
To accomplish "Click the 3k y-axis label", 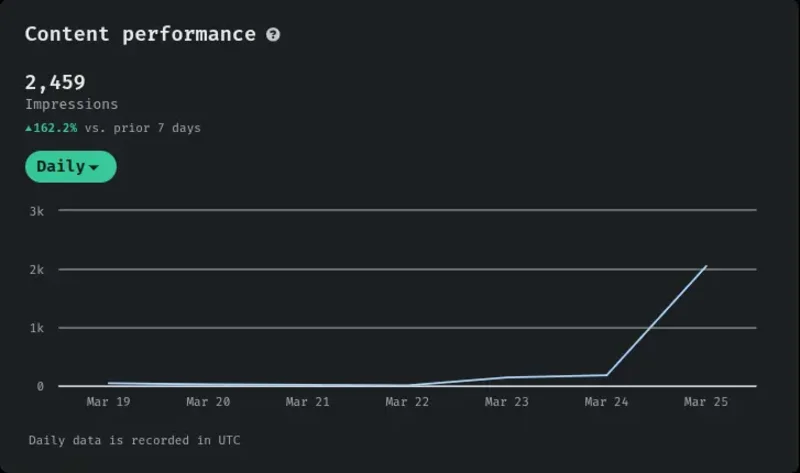I will (37, 211).
